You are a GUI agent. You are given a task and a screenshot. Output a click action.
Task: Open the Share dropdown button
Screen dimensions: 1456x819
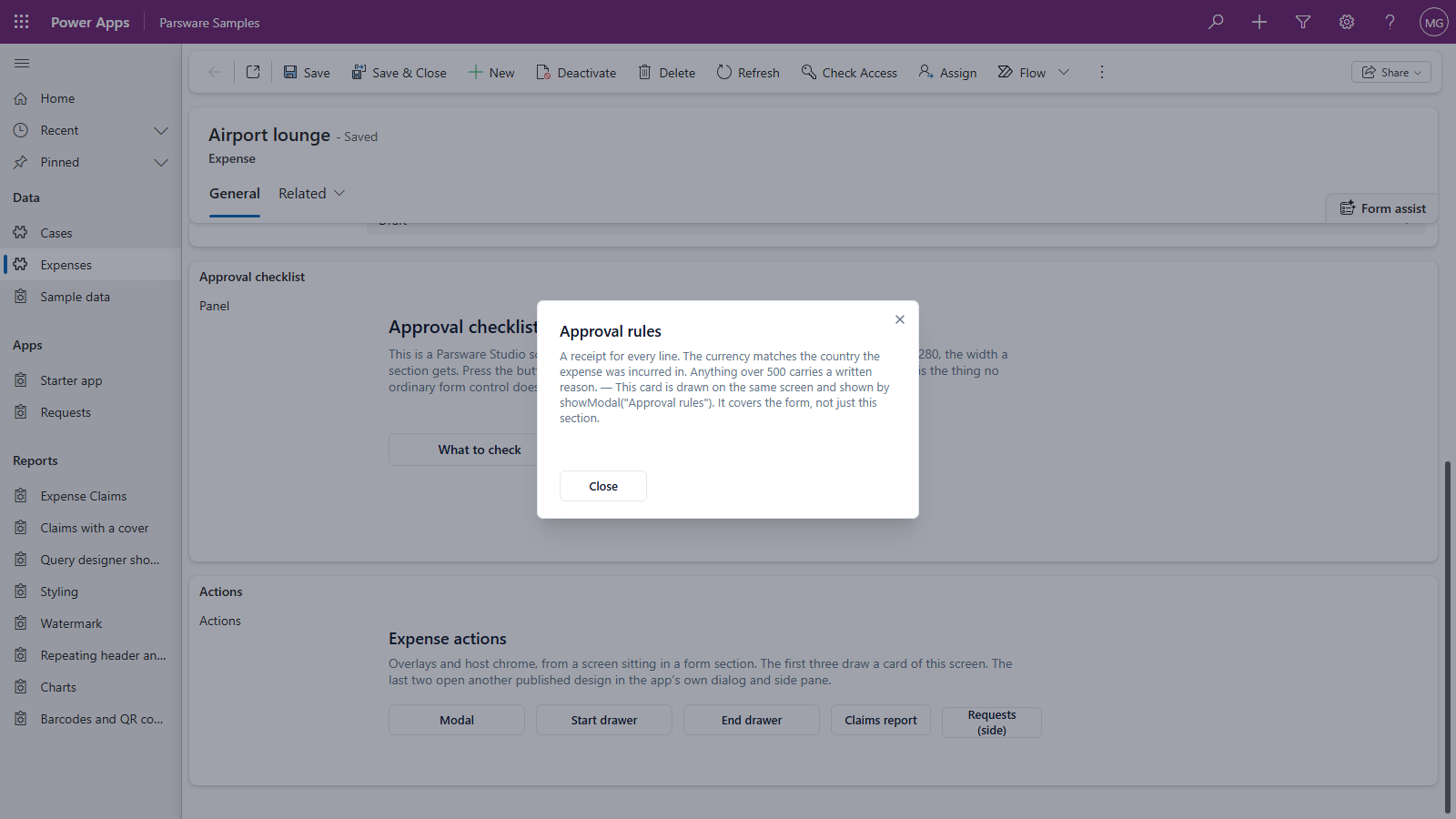[x=1391, y=72]
